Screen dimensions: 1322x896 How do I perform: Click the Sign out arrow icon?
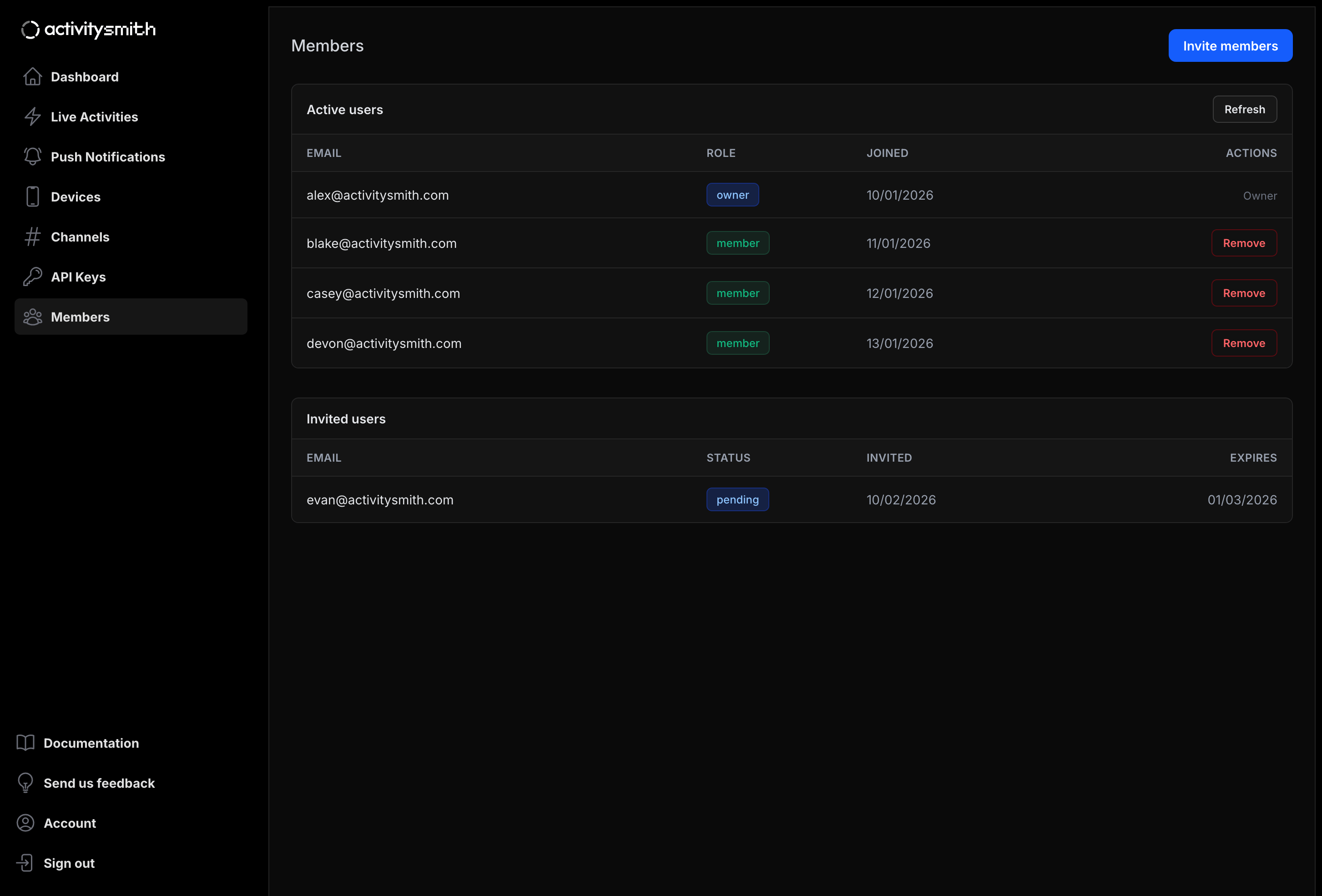coord(25,863)
